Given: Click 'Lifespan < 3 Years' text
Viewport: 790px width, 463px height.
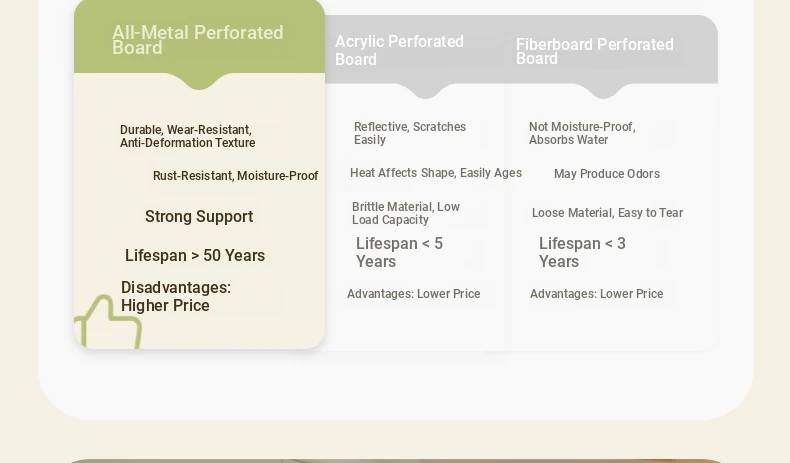Looking at the screenshot, I should pyautogui.click(x=582, y=252).
